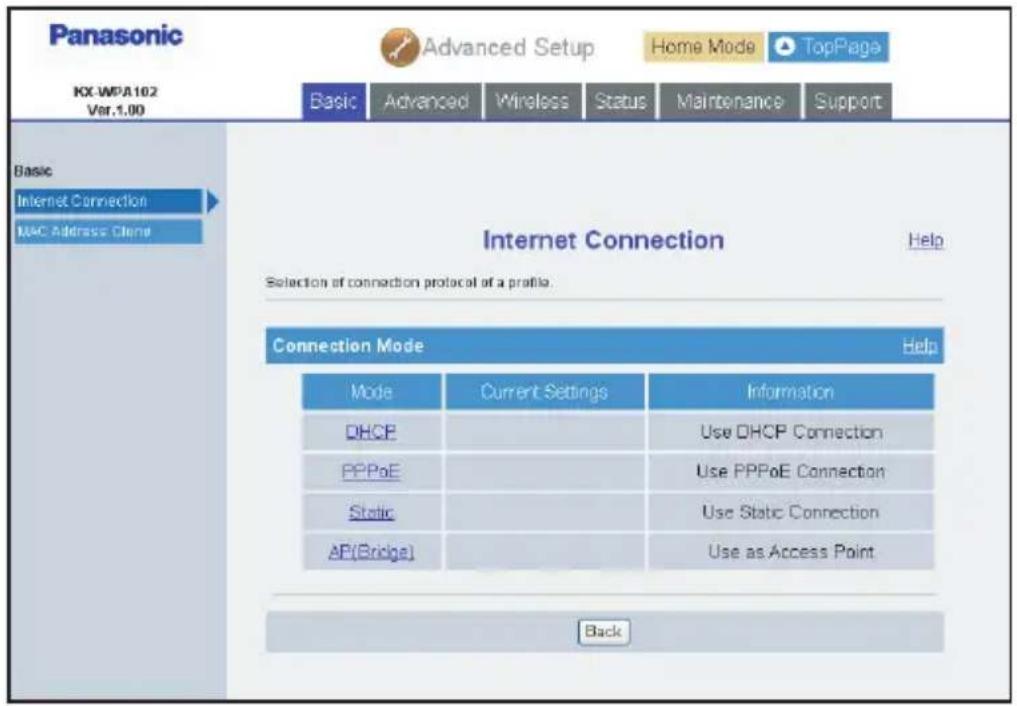The height and width of the screenshot is (706, 1017).
Task: Click the TopPage up-arrow icon
Action: point(785,47)
